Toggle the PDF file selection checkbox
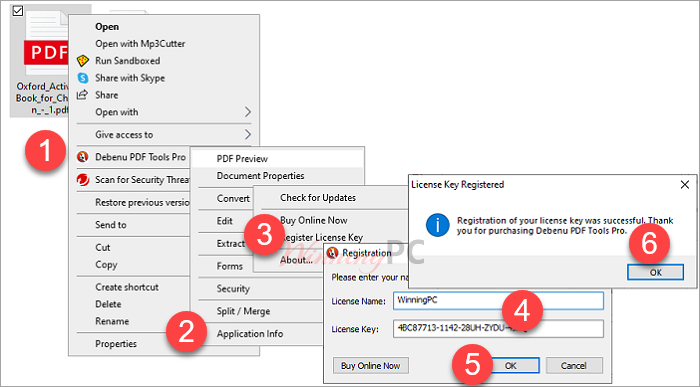Image resolution: width=700 pixels, height=387 pixels. 17,10
